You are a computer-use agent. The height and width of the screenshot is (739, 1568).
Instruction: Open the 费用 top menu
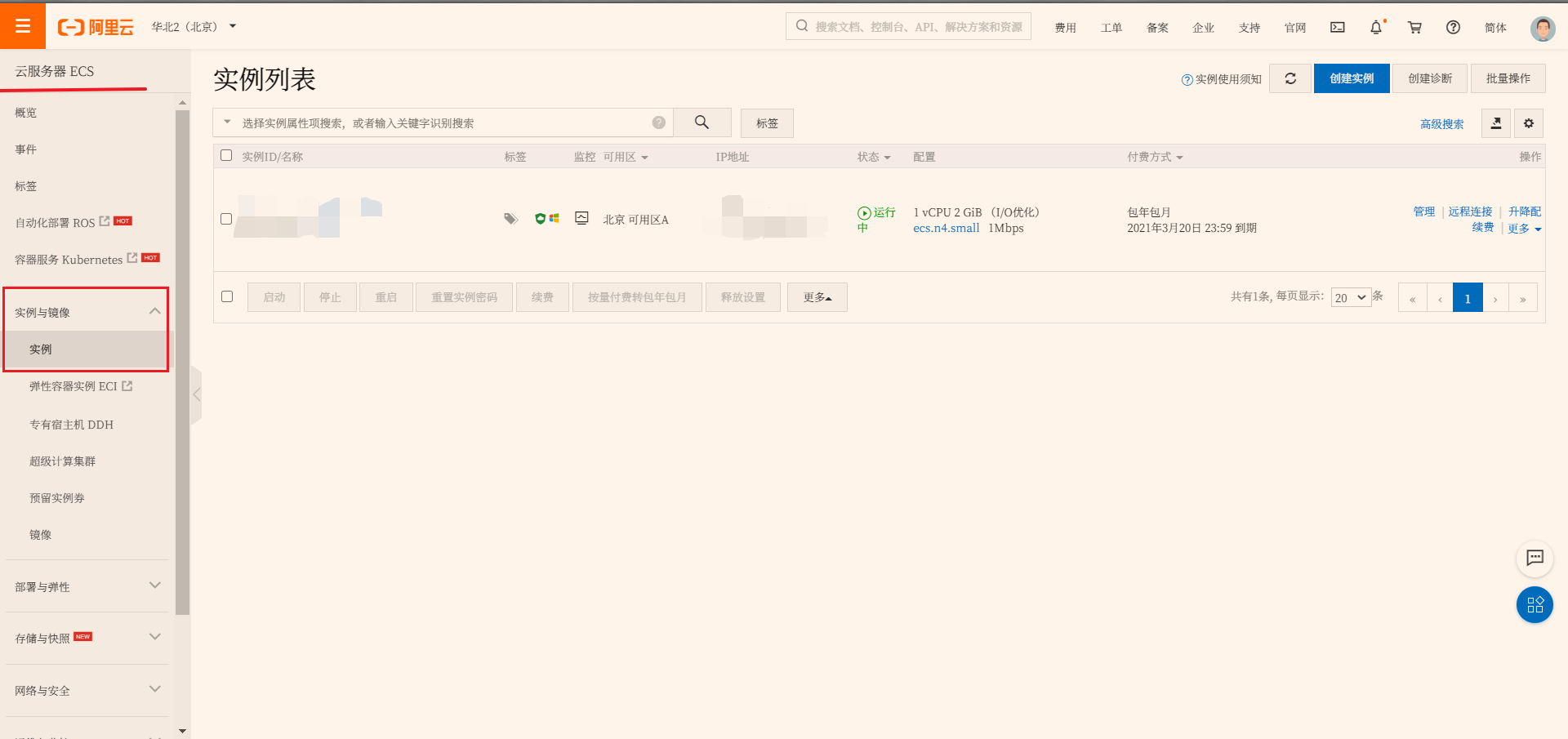(1065, 28)
